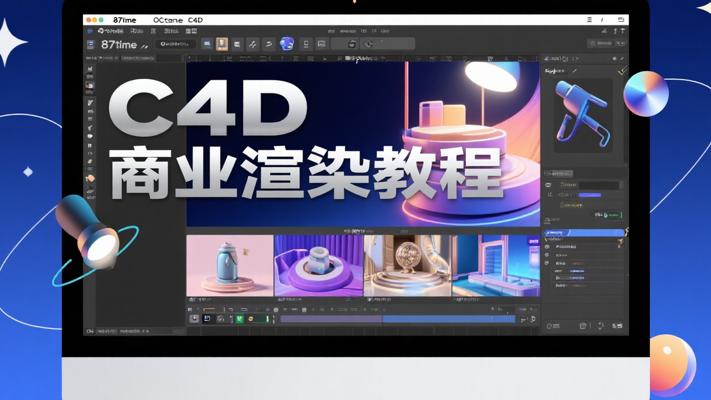The height and width of the screenshot is (400, 711).
Task: Select the blue highlighted row in right panel
Action: pos(584,233)
